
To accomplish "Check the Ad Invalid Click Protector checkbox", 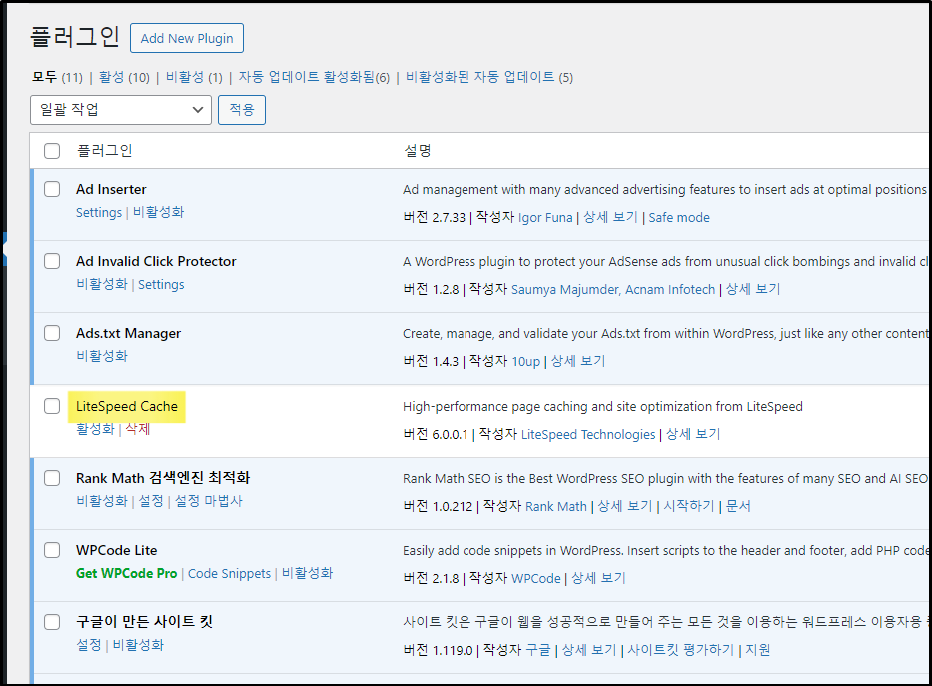I will pos(52,261).
